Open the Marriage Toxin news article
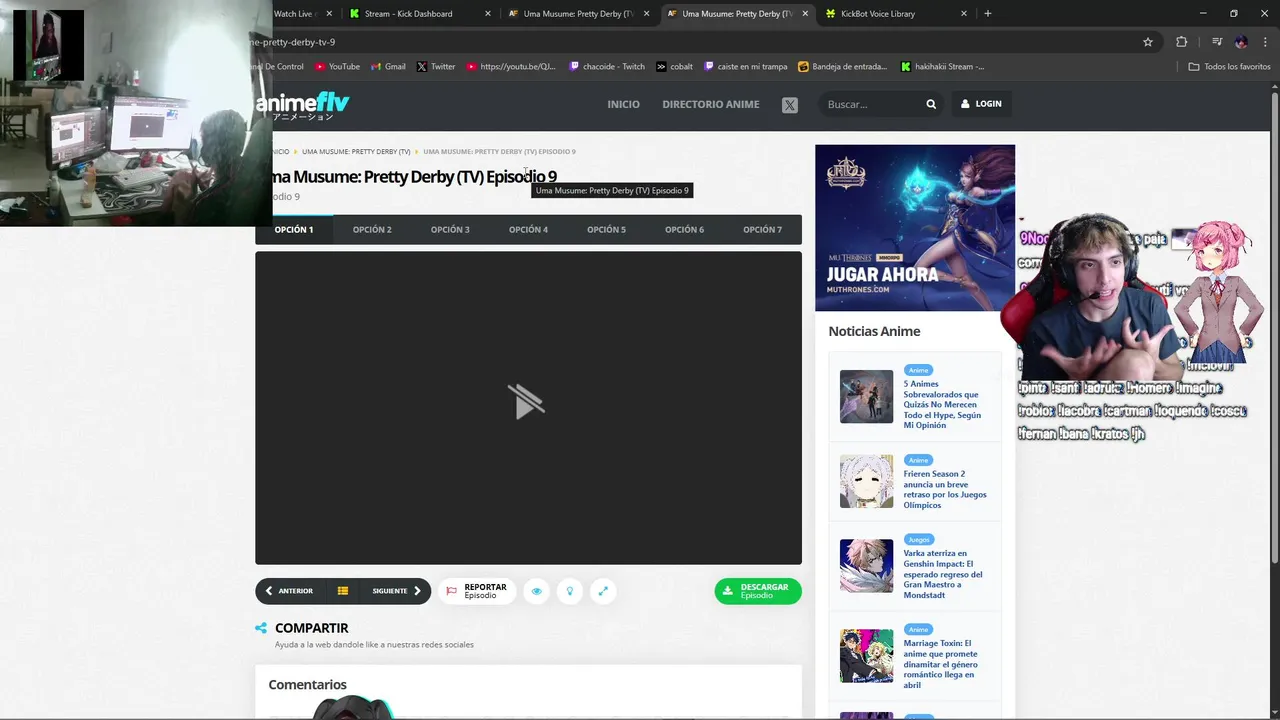 tap(941, 664)
